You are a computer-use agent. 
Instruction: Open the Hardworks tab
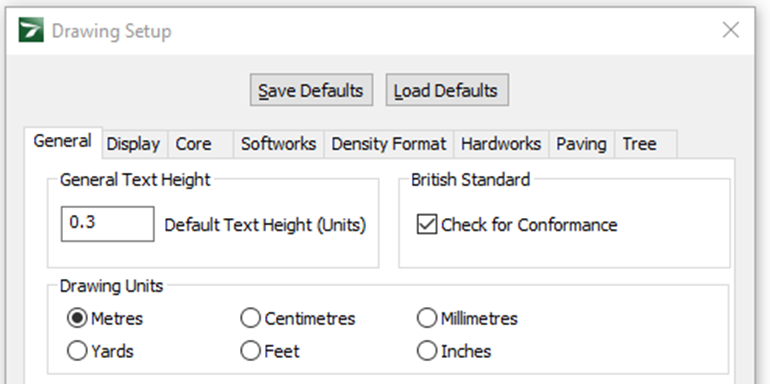[501, 144]
